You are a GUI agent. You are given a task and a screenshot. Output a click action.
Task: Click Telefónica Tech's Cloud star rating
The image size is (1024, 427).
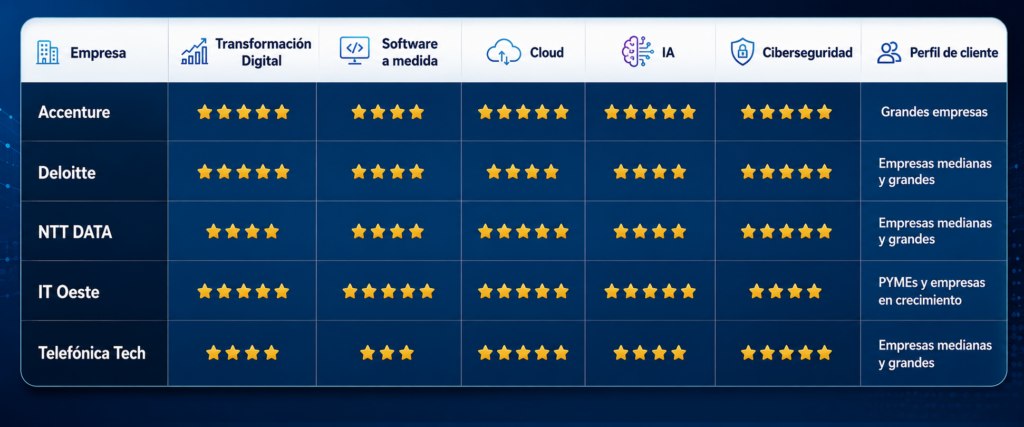pos(523,353)
